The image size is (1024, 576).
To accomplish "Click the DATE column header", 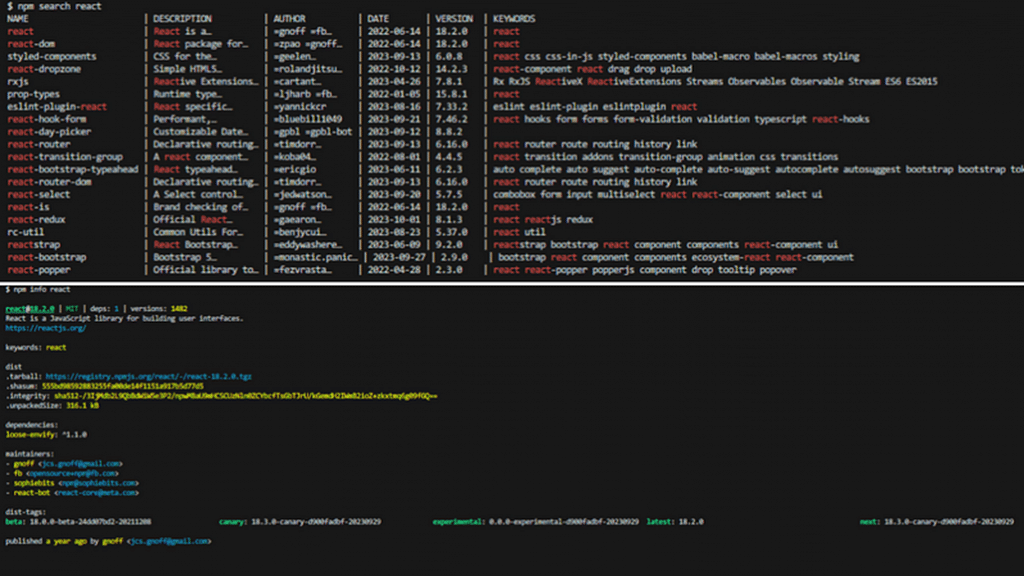I will click(x=378, y=18).
